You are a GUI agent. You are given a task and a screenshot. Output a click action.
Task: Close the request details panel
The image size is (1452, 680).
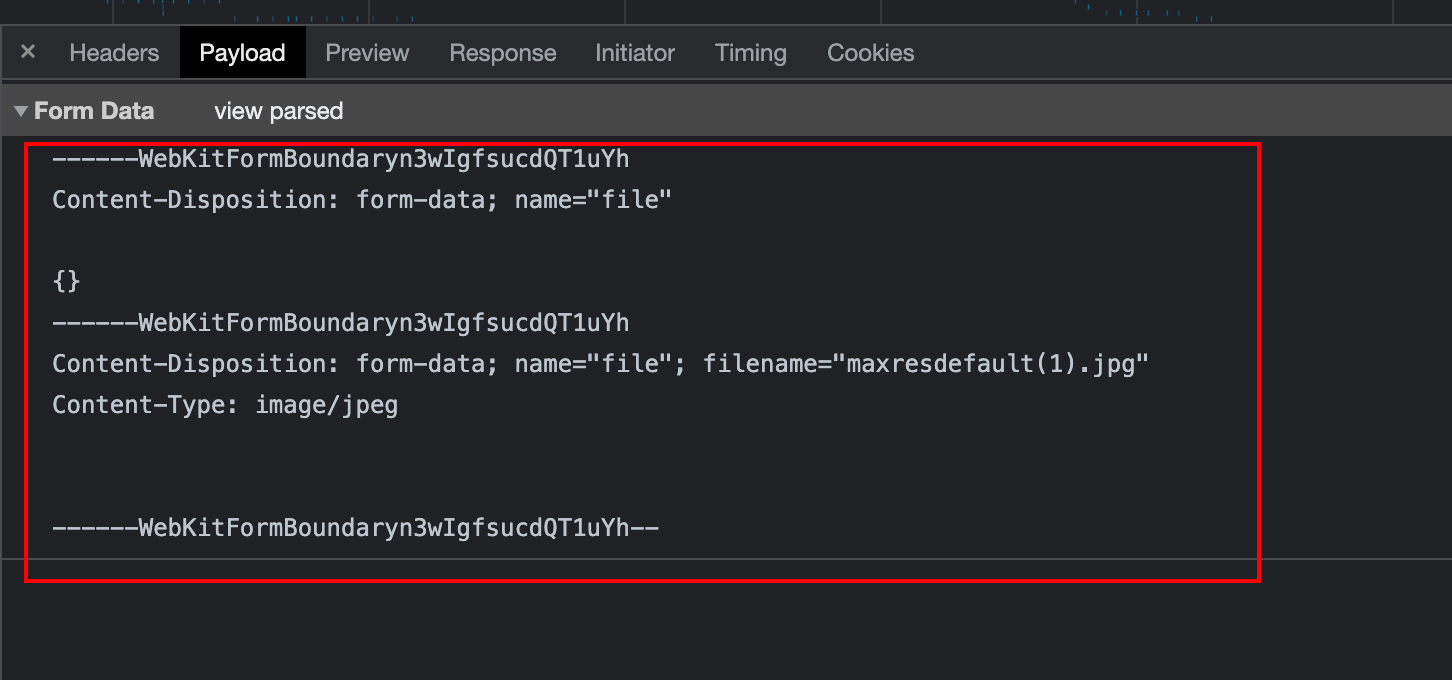(28, 52)
